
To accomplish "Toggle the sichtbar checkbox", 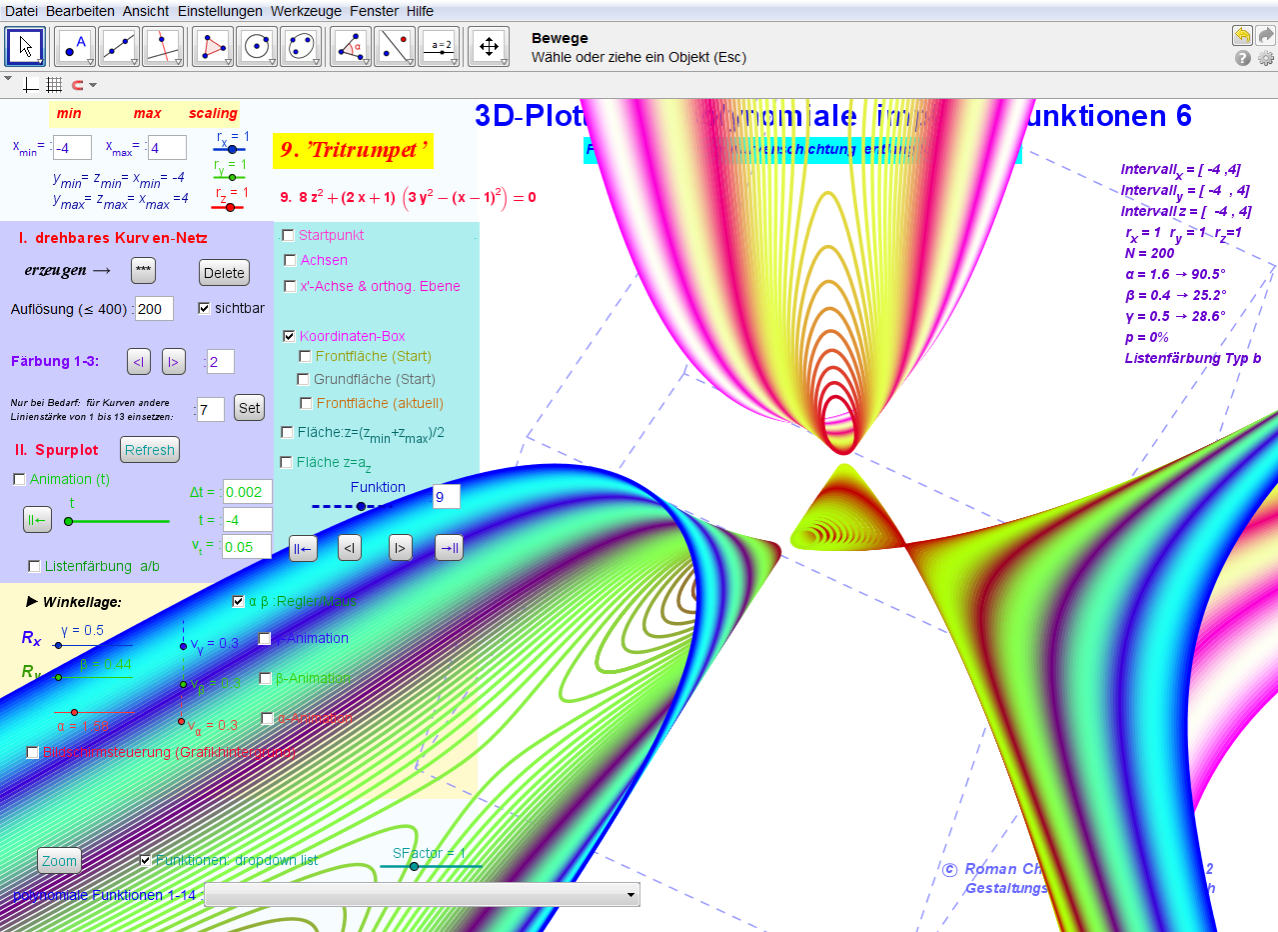I will [205, 308].
